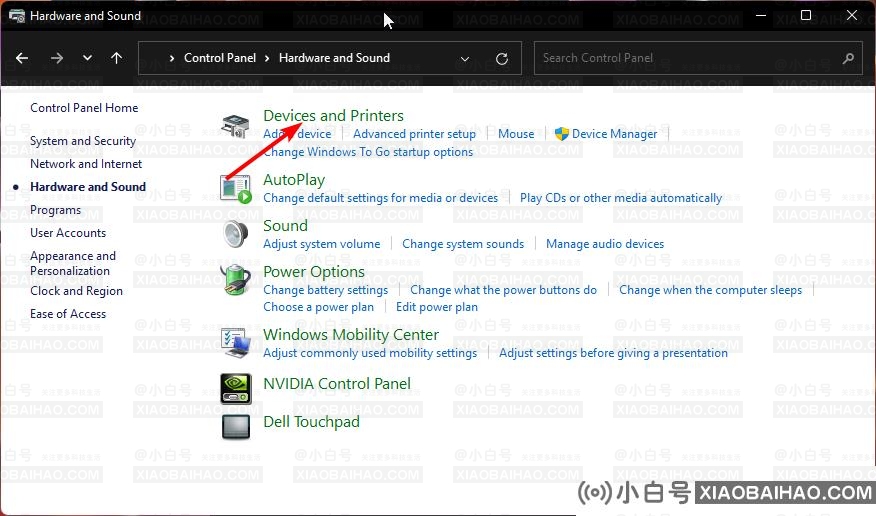Screen dimensions: 876x516
Task: Click Play CDs or other media automatically
Action: 621,198
